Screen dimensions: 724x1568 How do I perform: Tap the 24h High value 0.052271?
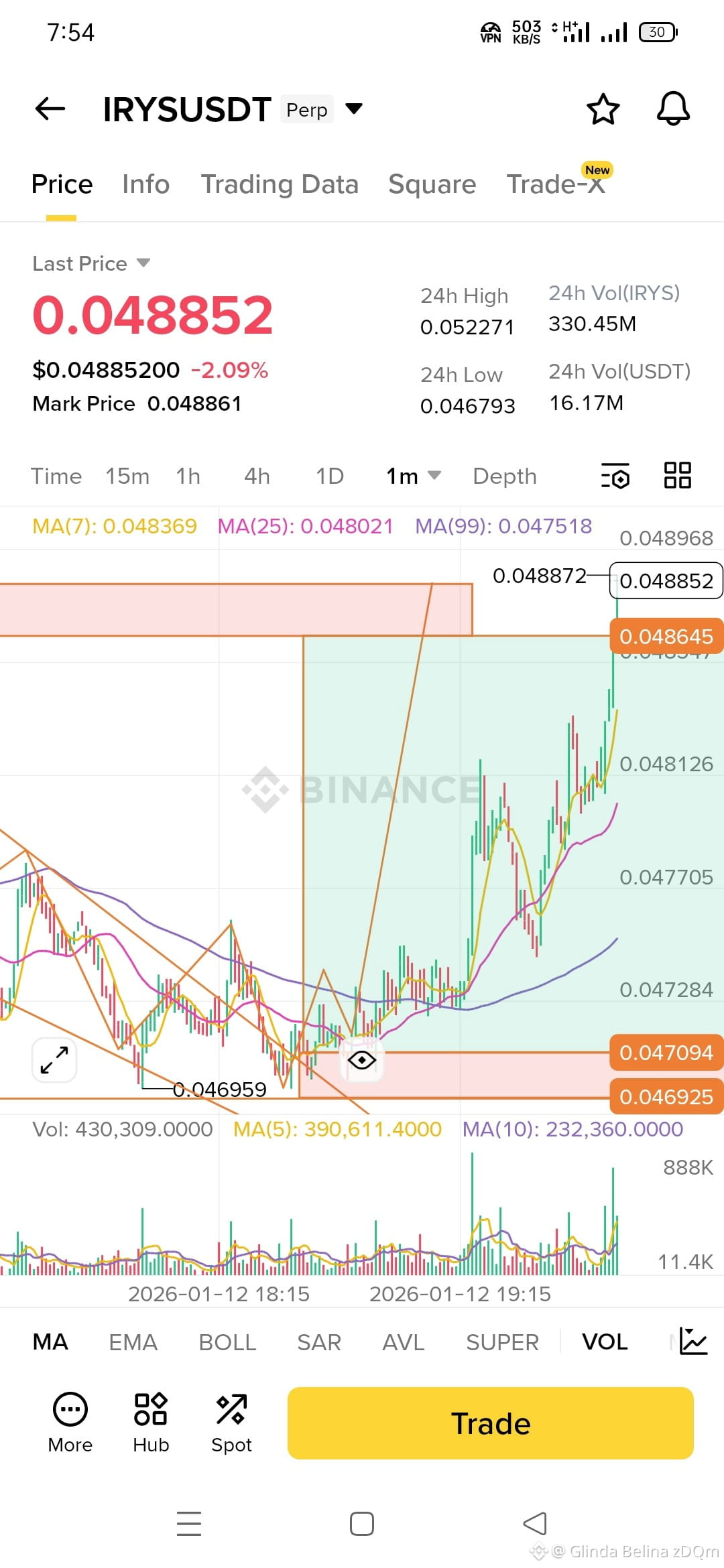tap(467, 327)
